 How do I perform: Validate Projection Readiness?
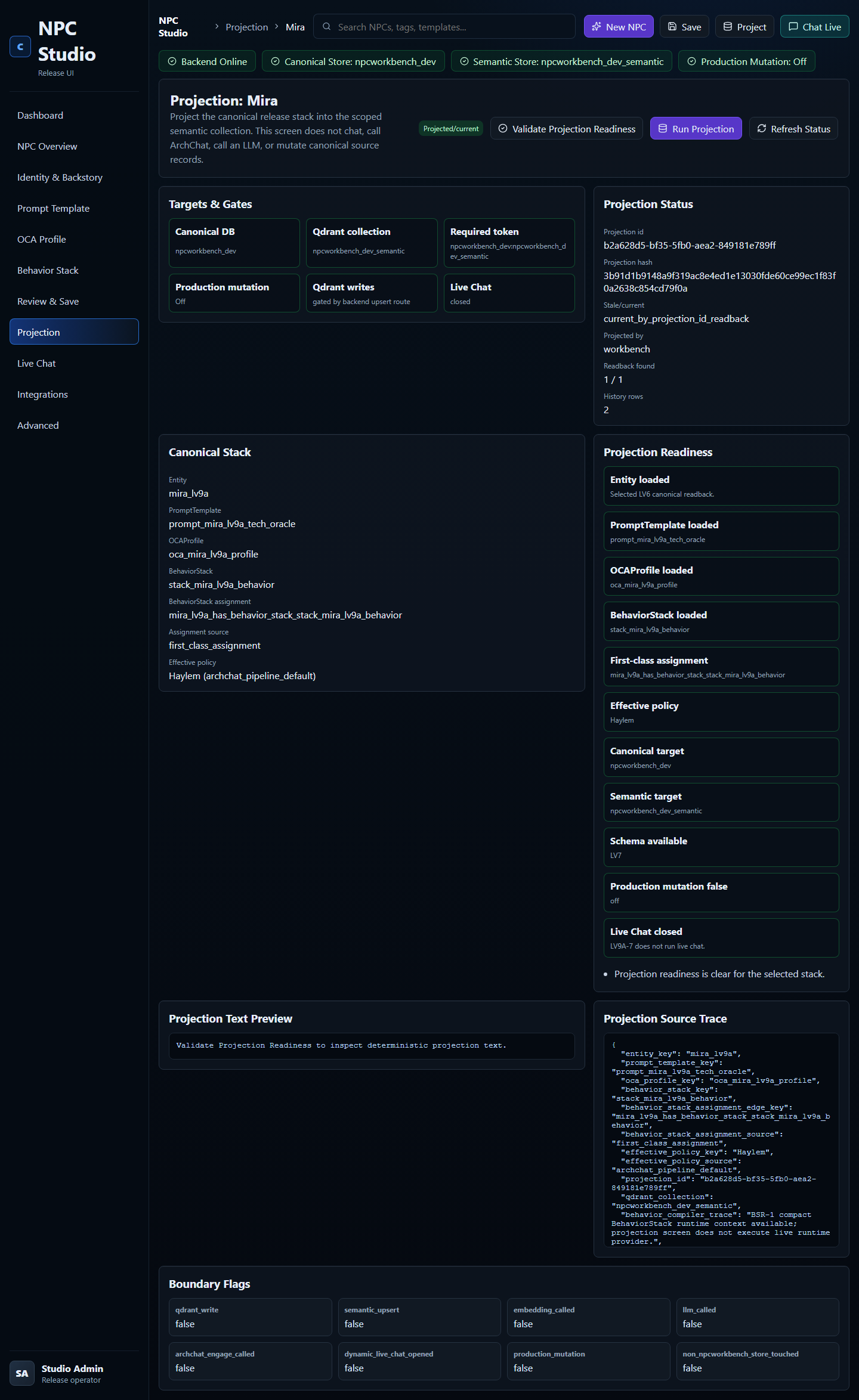click(x=567, y=129)
